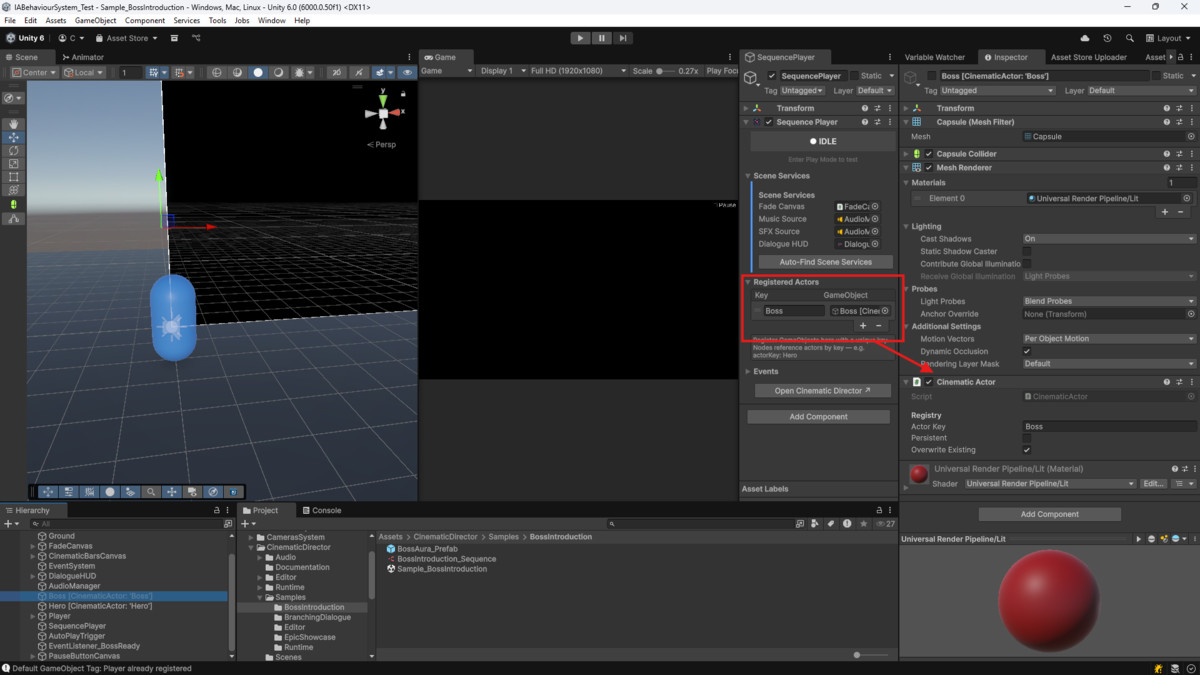Screen dimensions: 1200x675
Task: Click the material Edit button
Action: 1153,484
